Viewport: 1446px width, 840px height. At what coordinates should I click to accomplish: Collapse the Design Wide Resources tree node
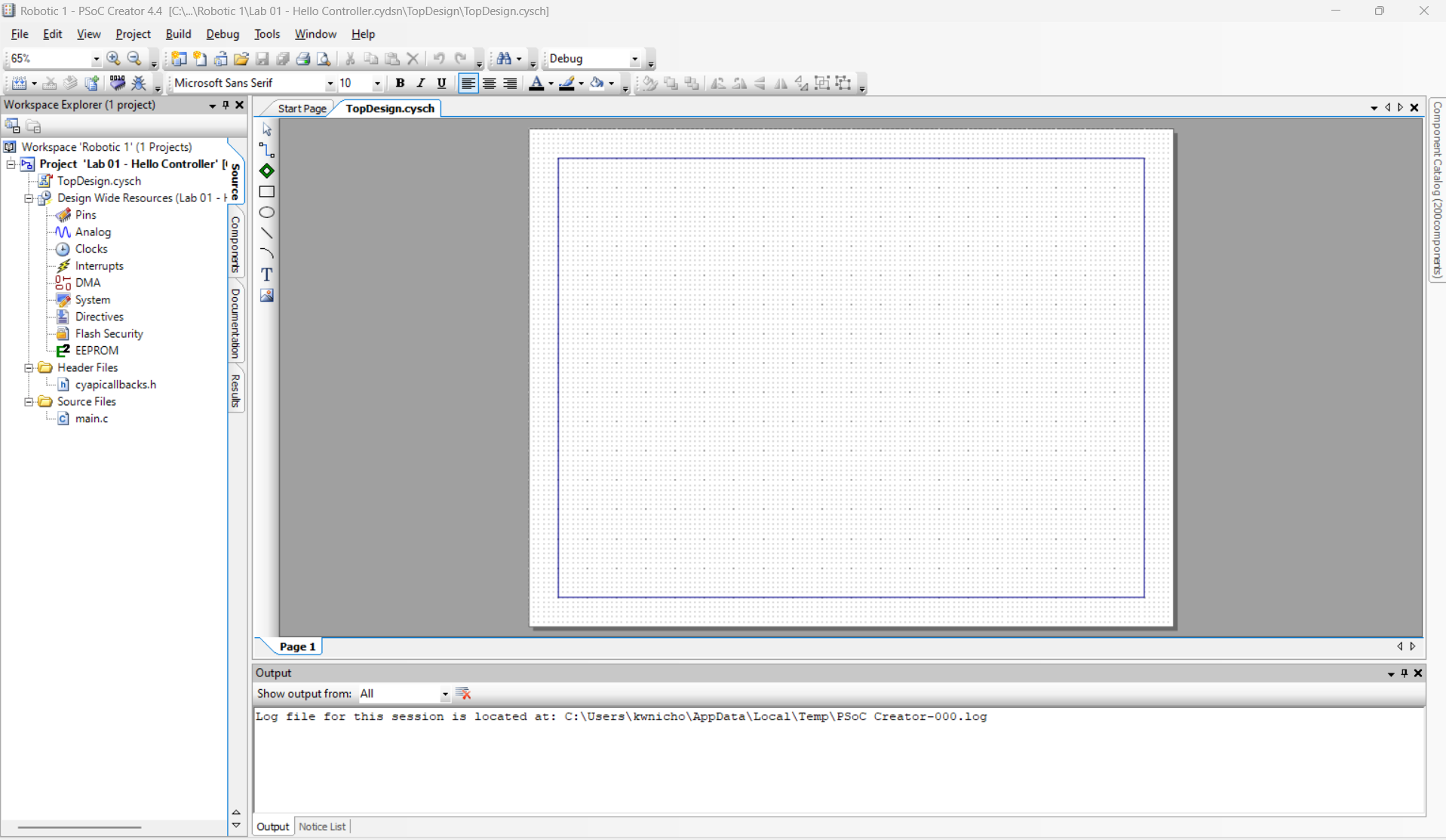(28, 198)
